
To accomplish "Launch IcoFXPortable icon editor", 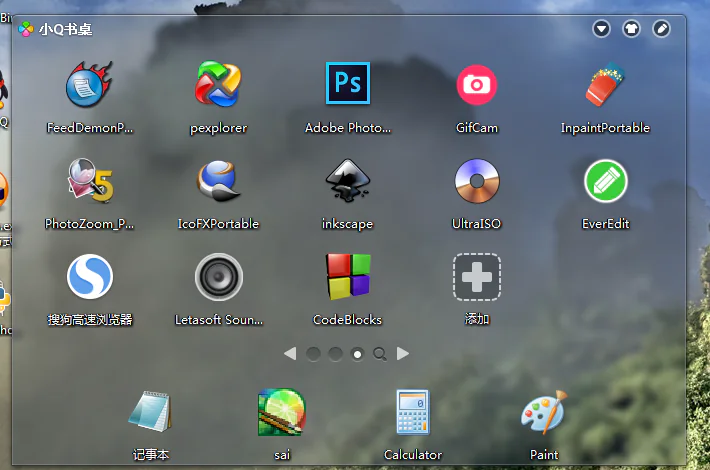I will [219, 181].
